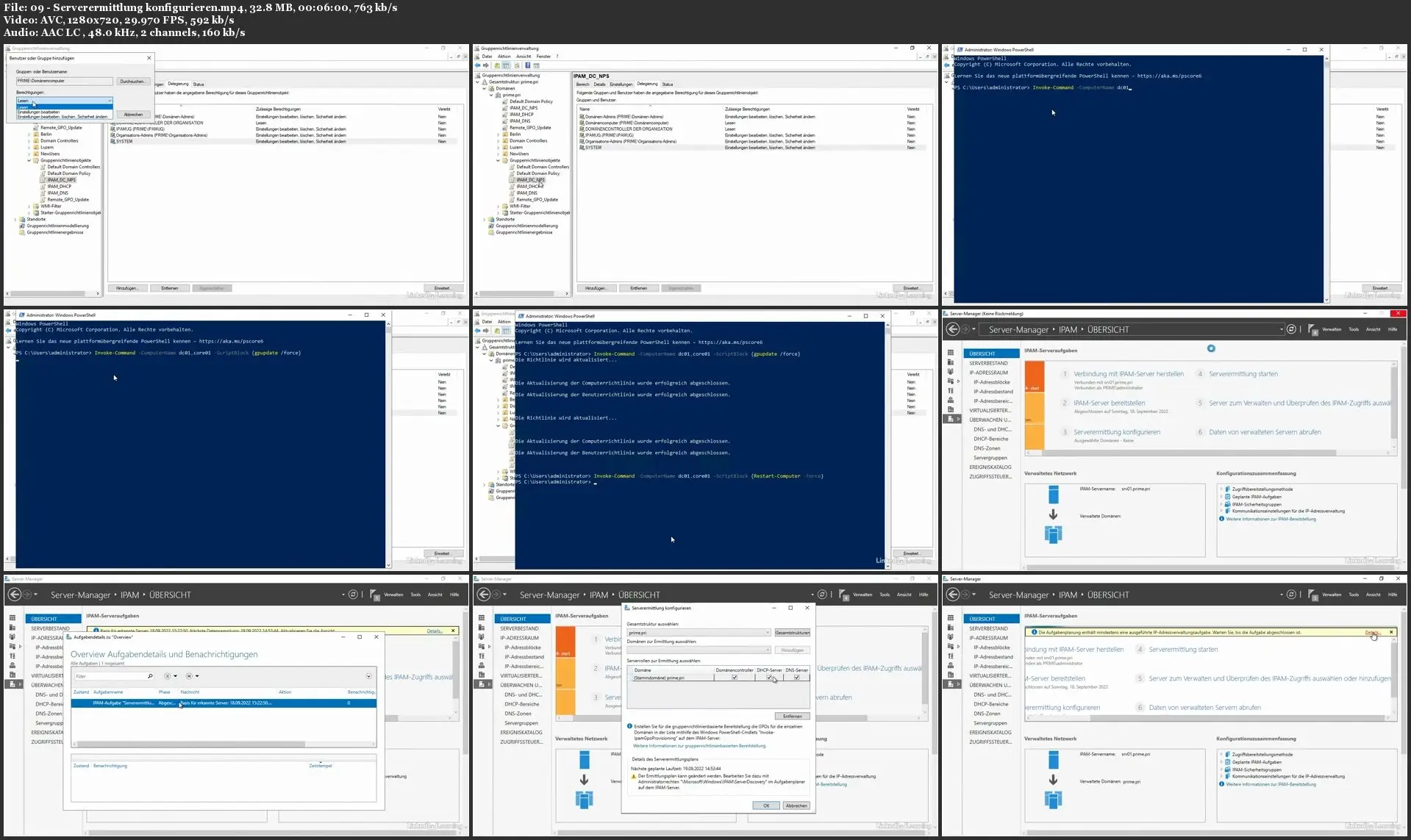Dismiss the Aufgabenplanung notification bar with its X

click(x=1391, y=632)
